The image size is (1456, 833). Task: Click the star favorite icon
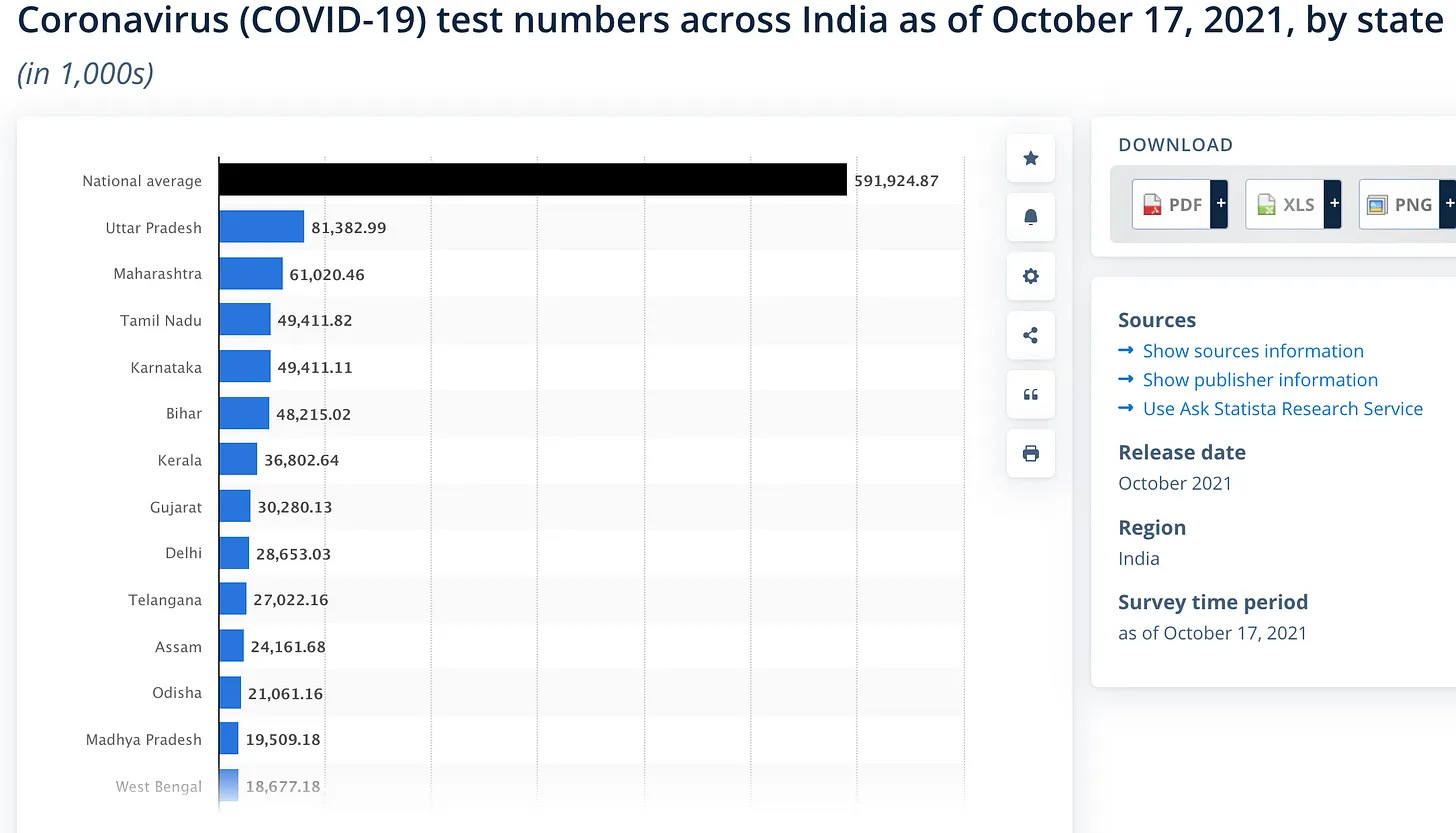[1031, 158]
